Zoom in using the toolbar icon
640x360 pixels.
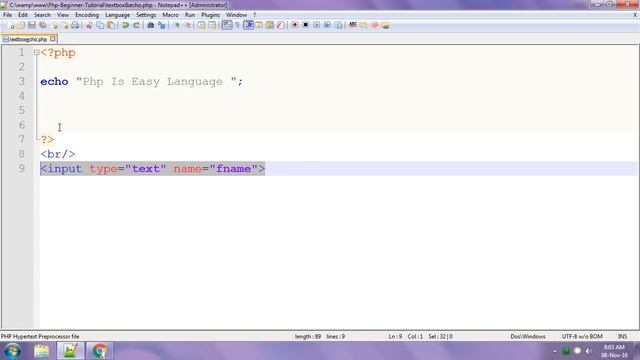177,25
